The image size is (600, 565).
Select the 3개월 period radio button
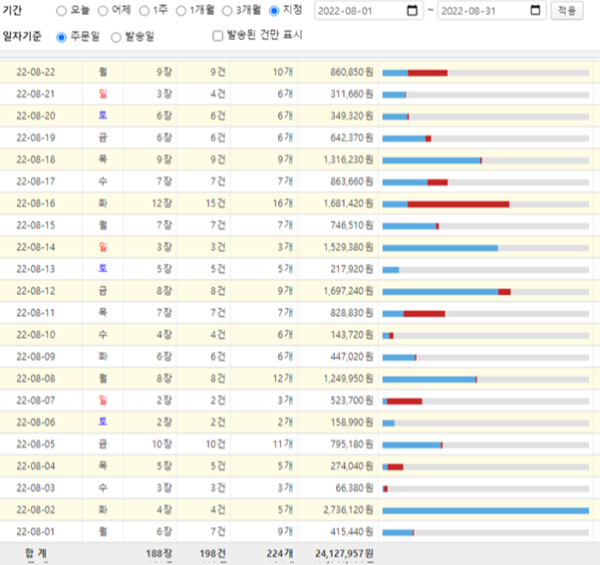point(227,11)
